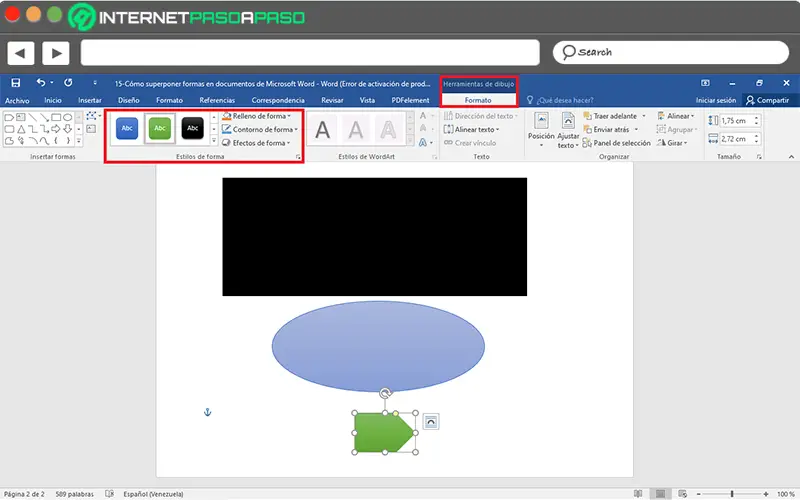Viewport: 800px width, 500px height.
Task: Select the blue oval shape in the document
Action: 378,346
